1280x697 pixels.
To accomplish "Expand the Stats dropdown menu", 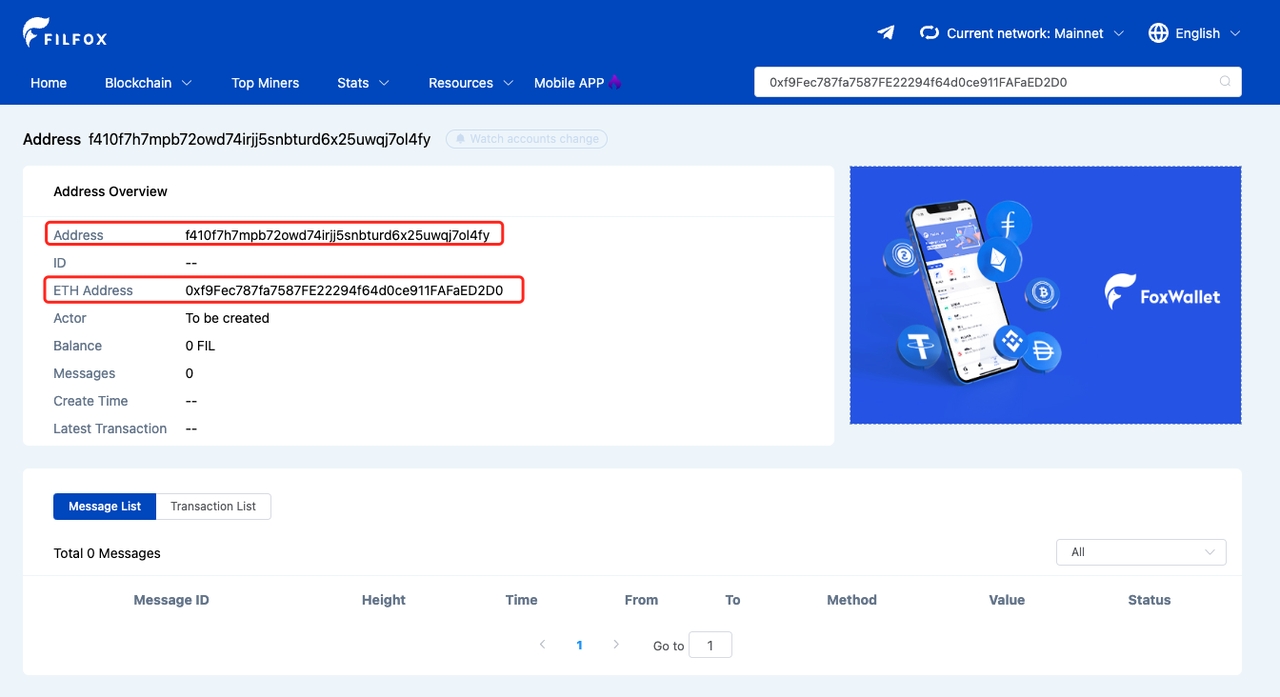I will (x=363, y=83).
